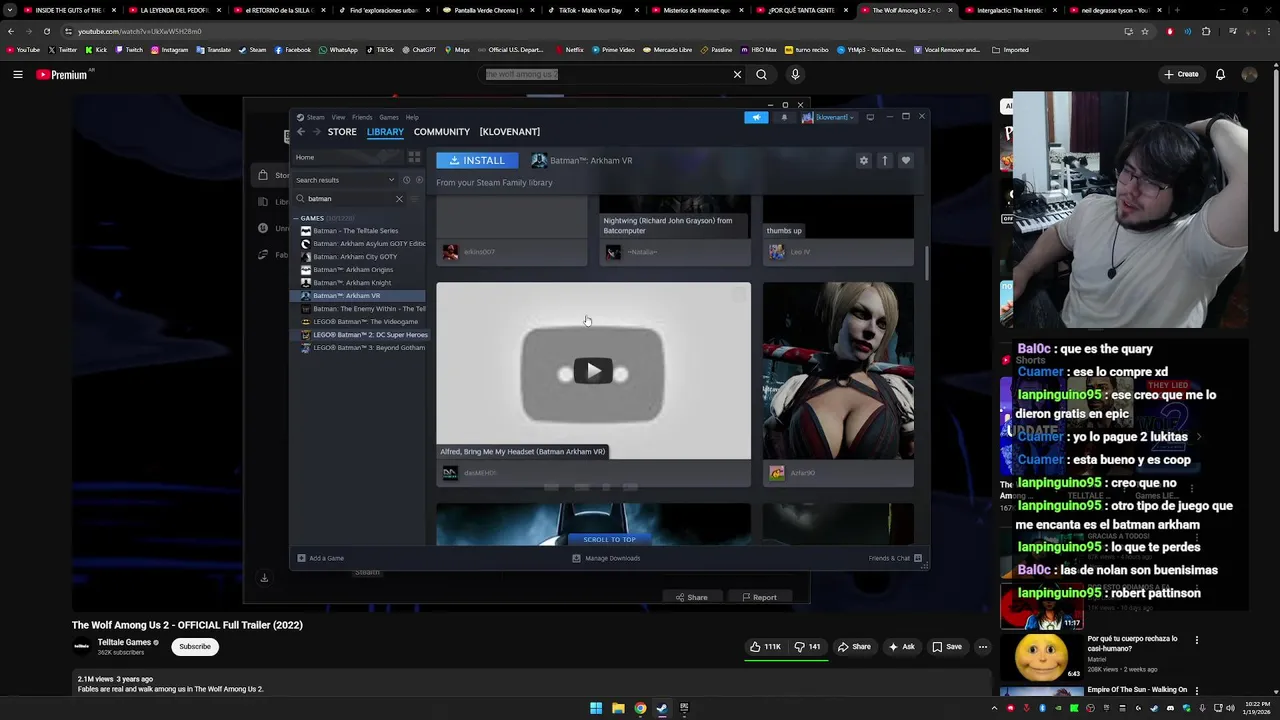Toggle Steam Big Picture mode icon

870,117
